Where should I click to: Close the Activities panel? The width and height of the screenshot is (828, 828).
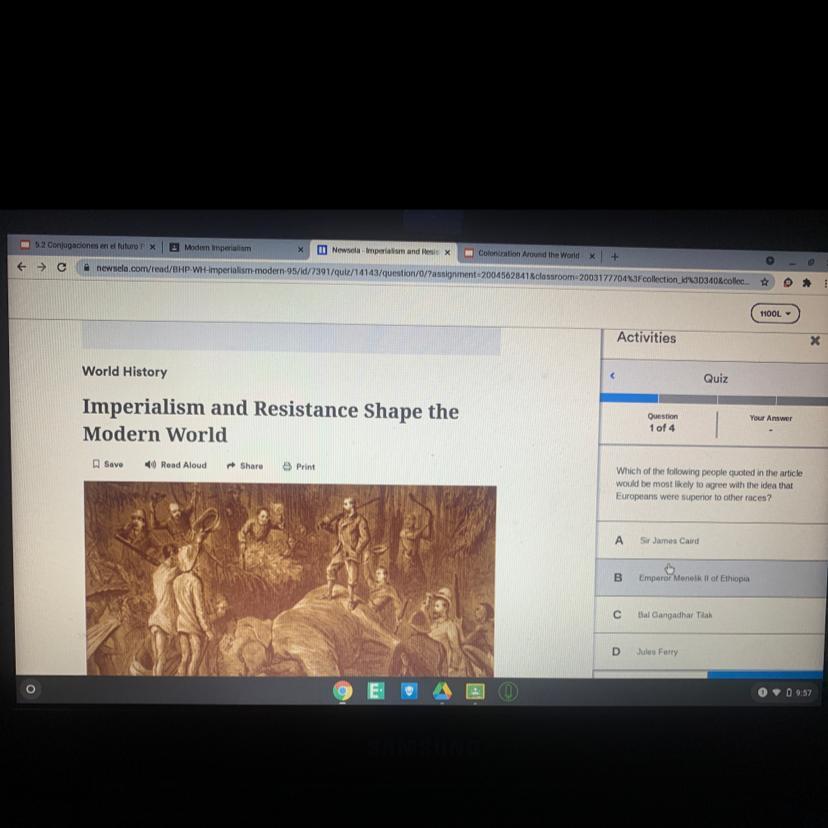(815, 341)
